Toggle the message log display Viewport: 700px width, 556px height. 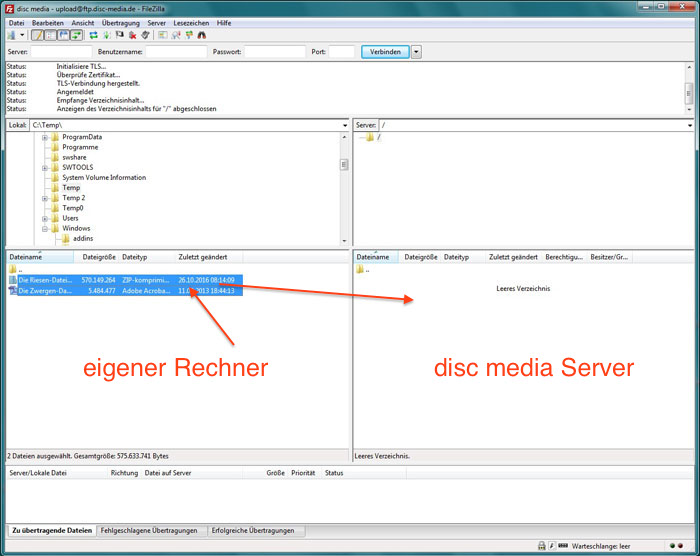point(38,35)
